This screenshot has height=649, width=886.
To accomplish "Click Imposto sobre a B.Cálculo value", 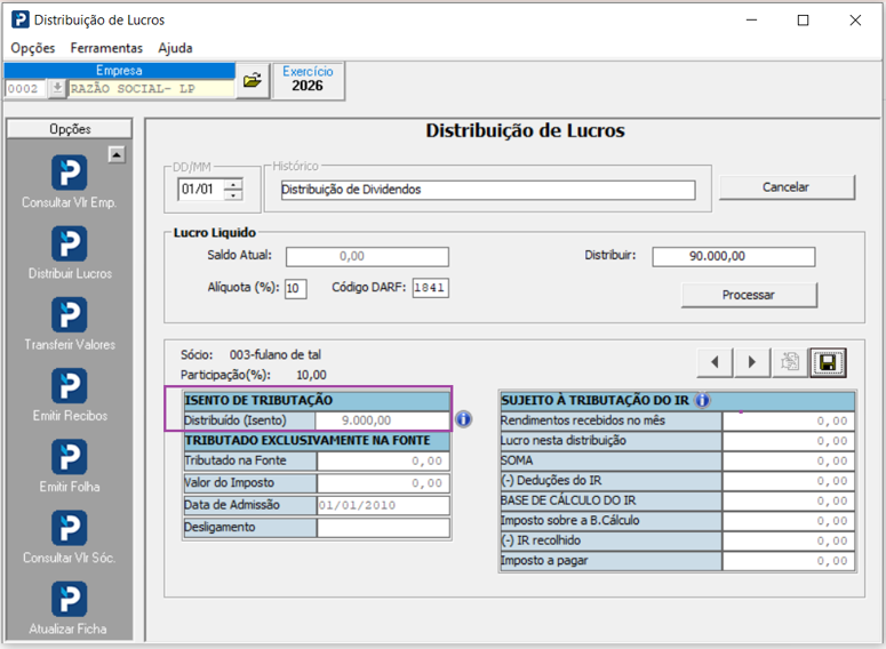I will pos(789,521).
